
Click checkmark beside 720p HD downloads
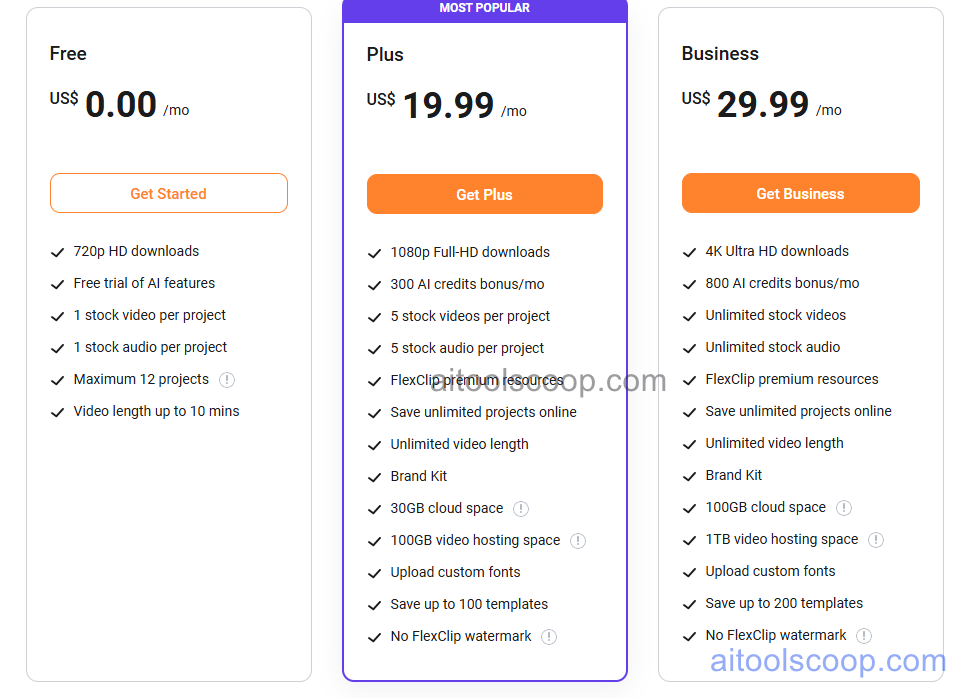(x=58, y=251)
